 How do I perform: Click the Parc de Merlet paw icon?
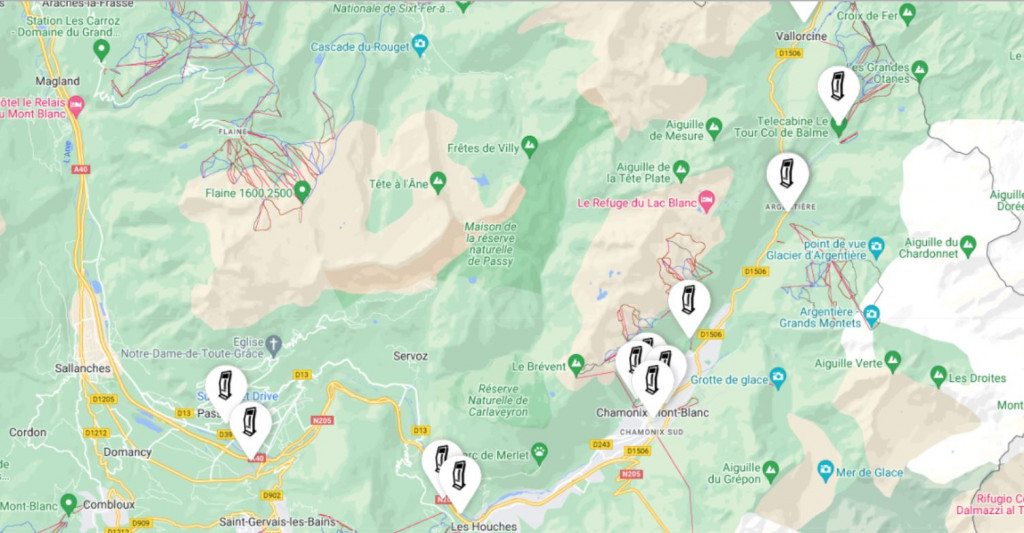[539, 453]
